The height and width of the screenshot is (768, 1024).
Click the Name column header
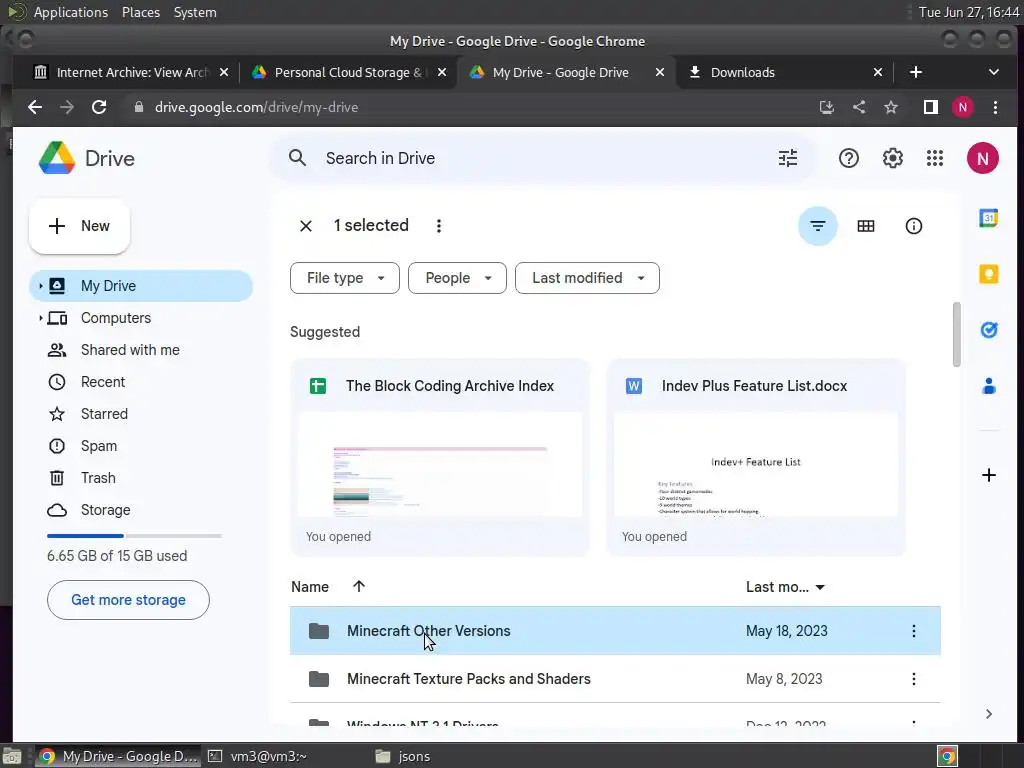[310, 587]
